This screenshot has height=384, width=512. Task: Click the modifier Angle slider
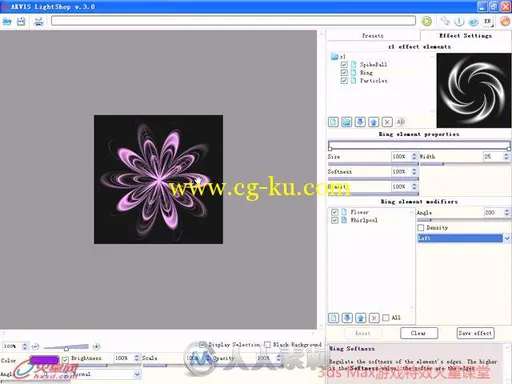click(463, 220)
